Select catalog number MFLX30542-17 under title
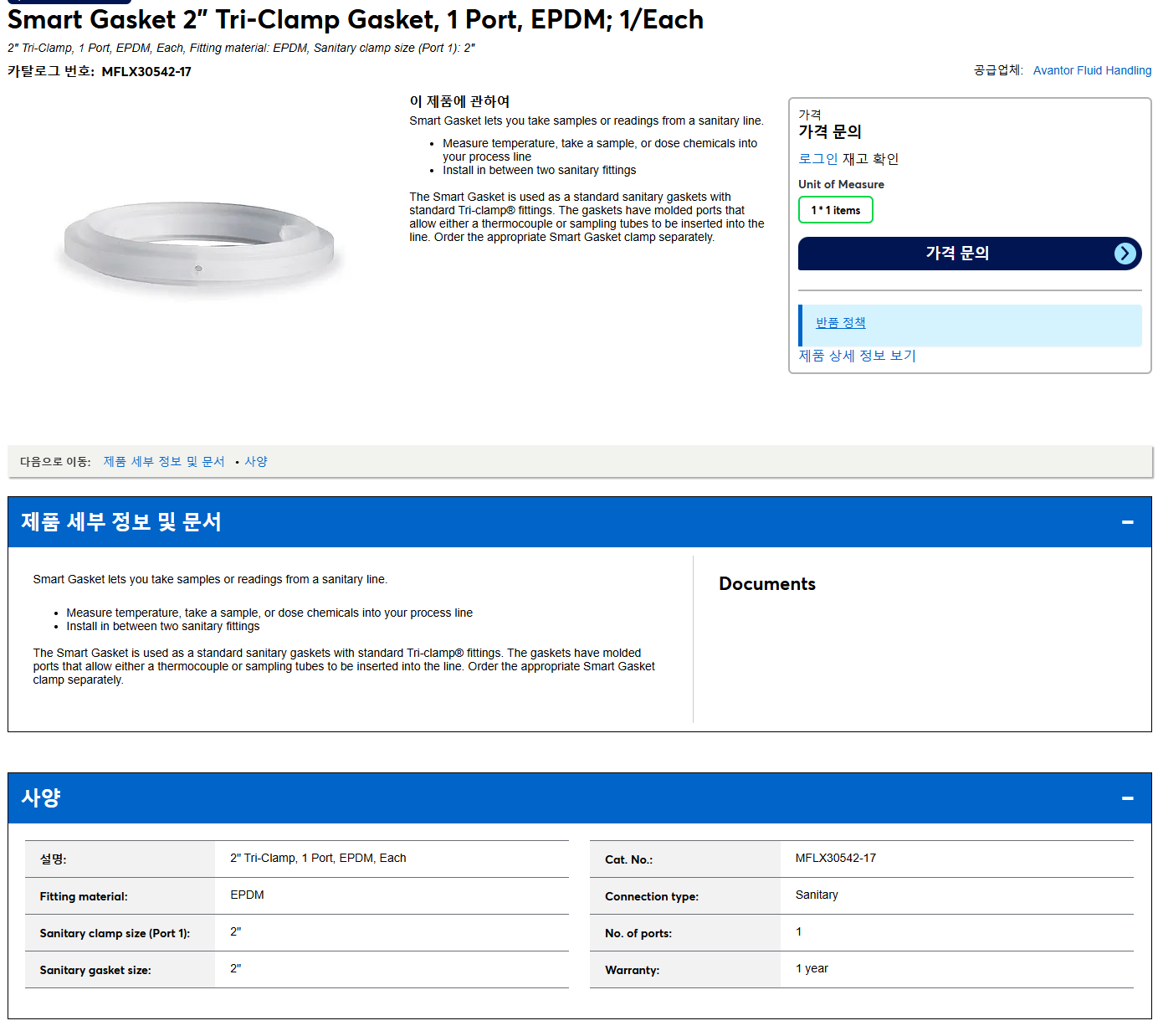This screenshot has height=1036, width=1158. click(x=146, y=72)
